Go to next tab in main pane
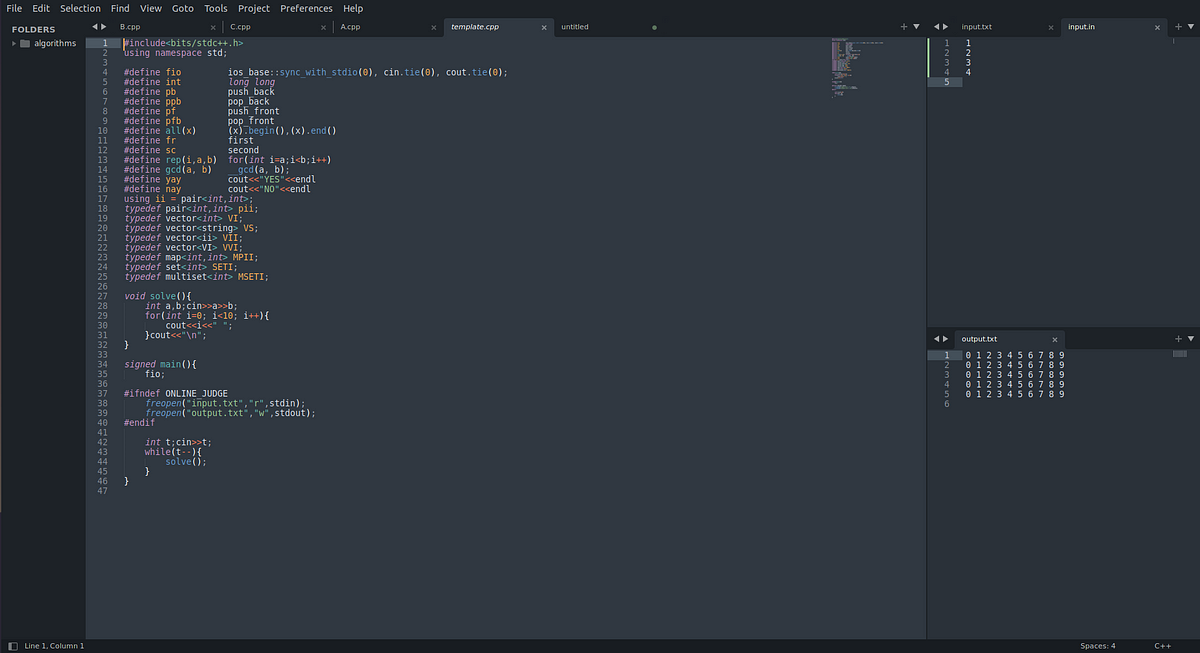 pos(105,27)
